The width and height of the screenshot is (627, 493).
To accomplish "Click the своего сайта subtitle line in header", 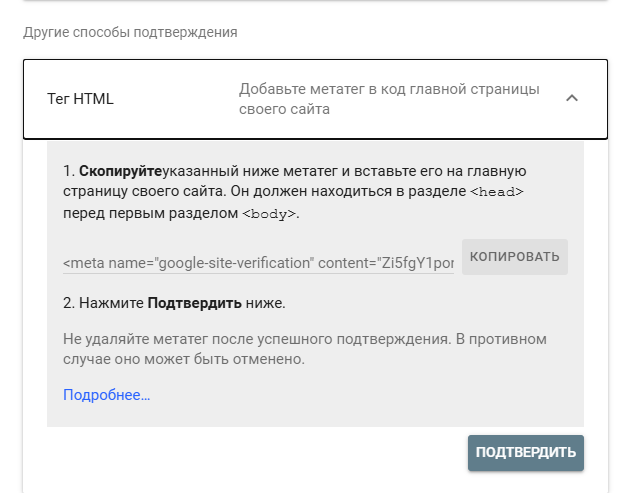I will click(284, 109).
